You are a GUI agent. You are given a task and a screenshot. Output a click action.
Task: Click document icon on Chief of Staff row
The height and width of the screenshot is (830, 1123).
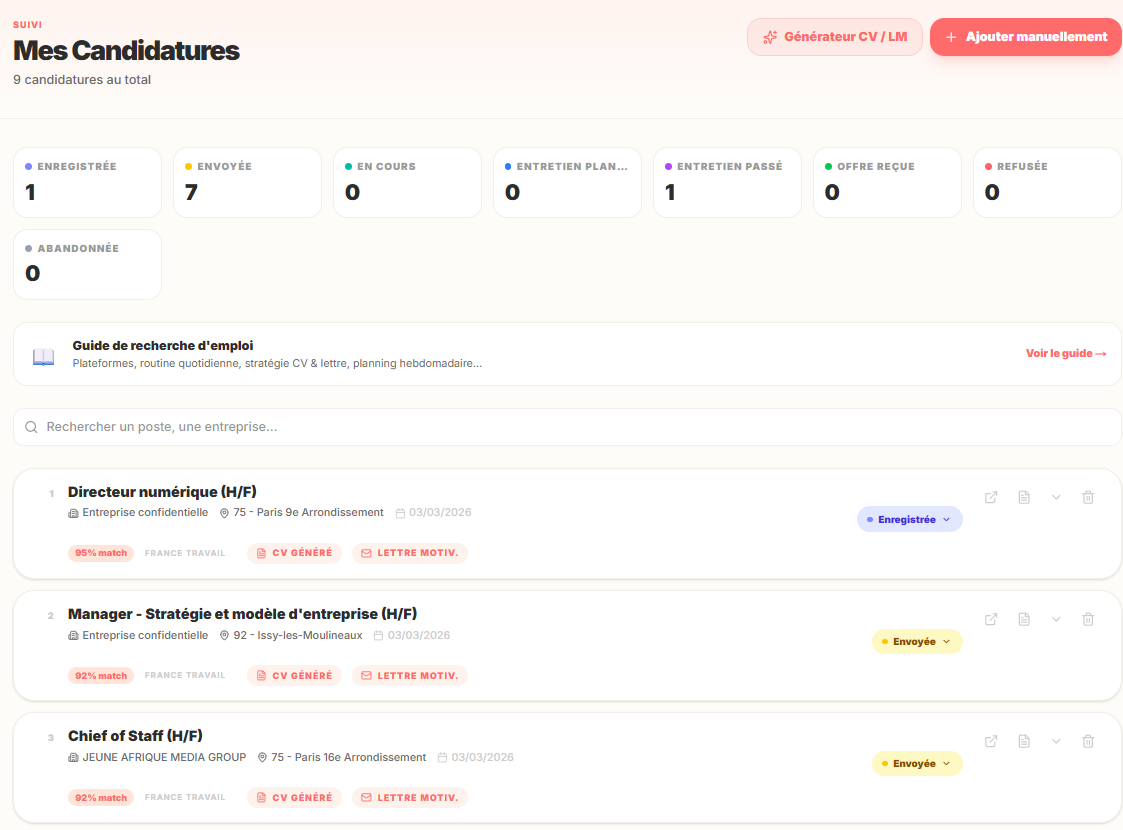(1024, 741)
